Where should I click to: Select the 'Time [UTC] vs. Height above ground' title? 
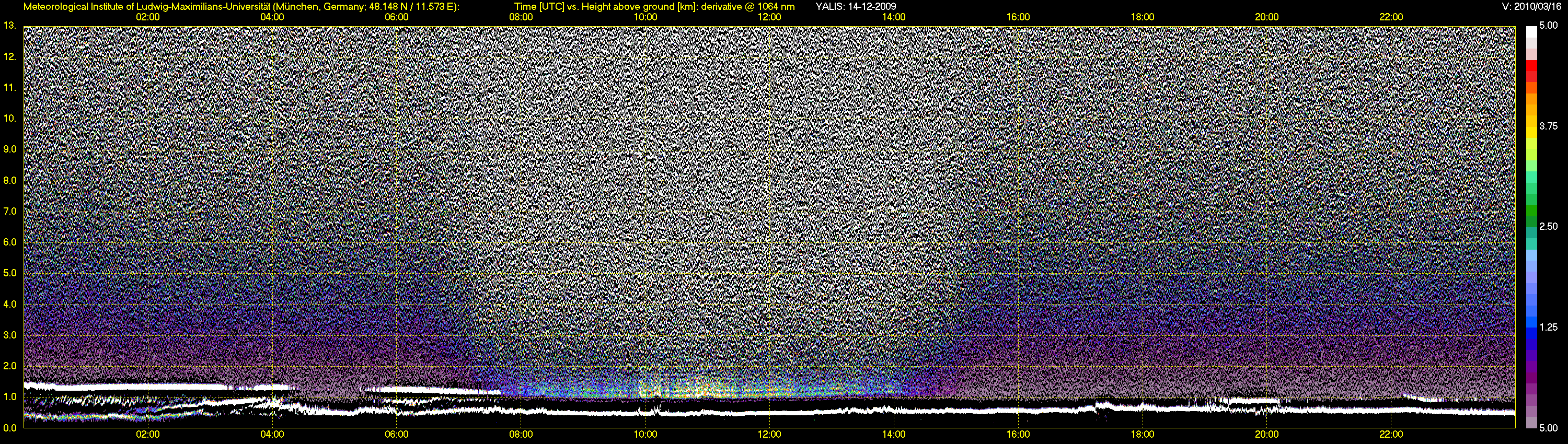[654, 7]
